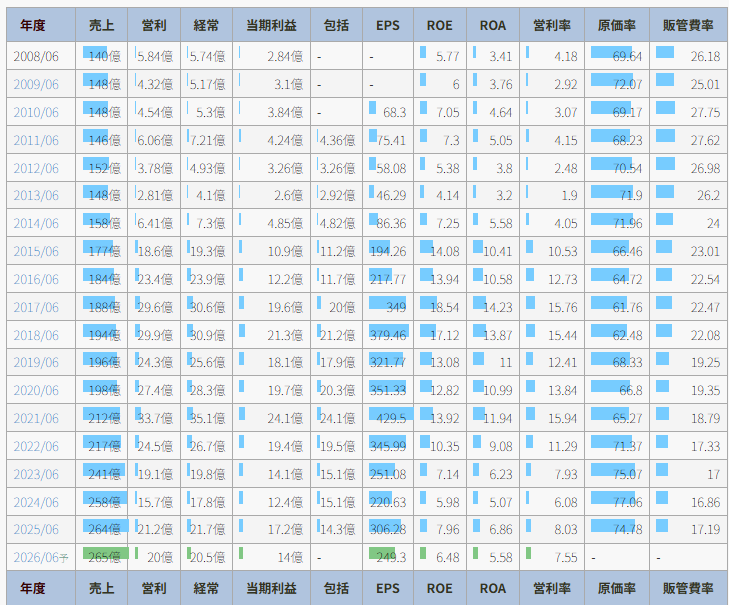Click the 営利 header in top row
Viewport: 729px width, 605px height.
[x=154, y=25]
